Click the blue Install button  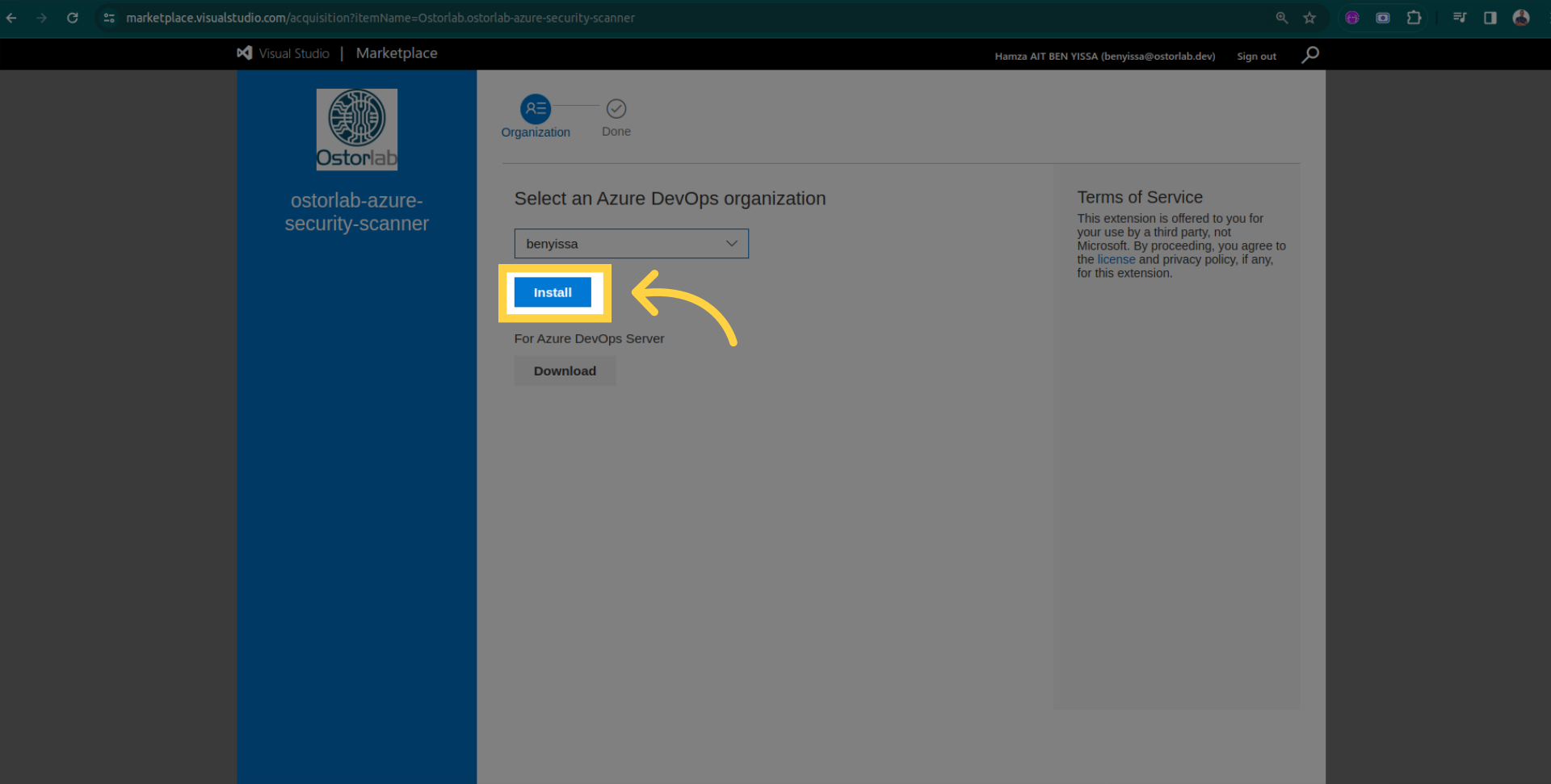pos(553,292)
